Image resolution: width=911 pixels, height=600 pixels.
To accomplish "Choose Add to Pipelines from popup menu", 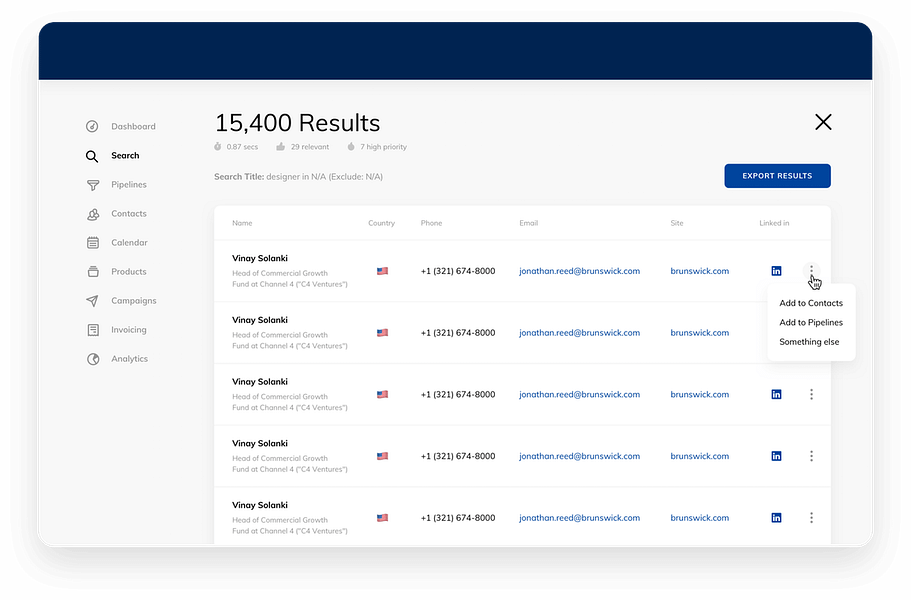I will (x=810, y=322).
